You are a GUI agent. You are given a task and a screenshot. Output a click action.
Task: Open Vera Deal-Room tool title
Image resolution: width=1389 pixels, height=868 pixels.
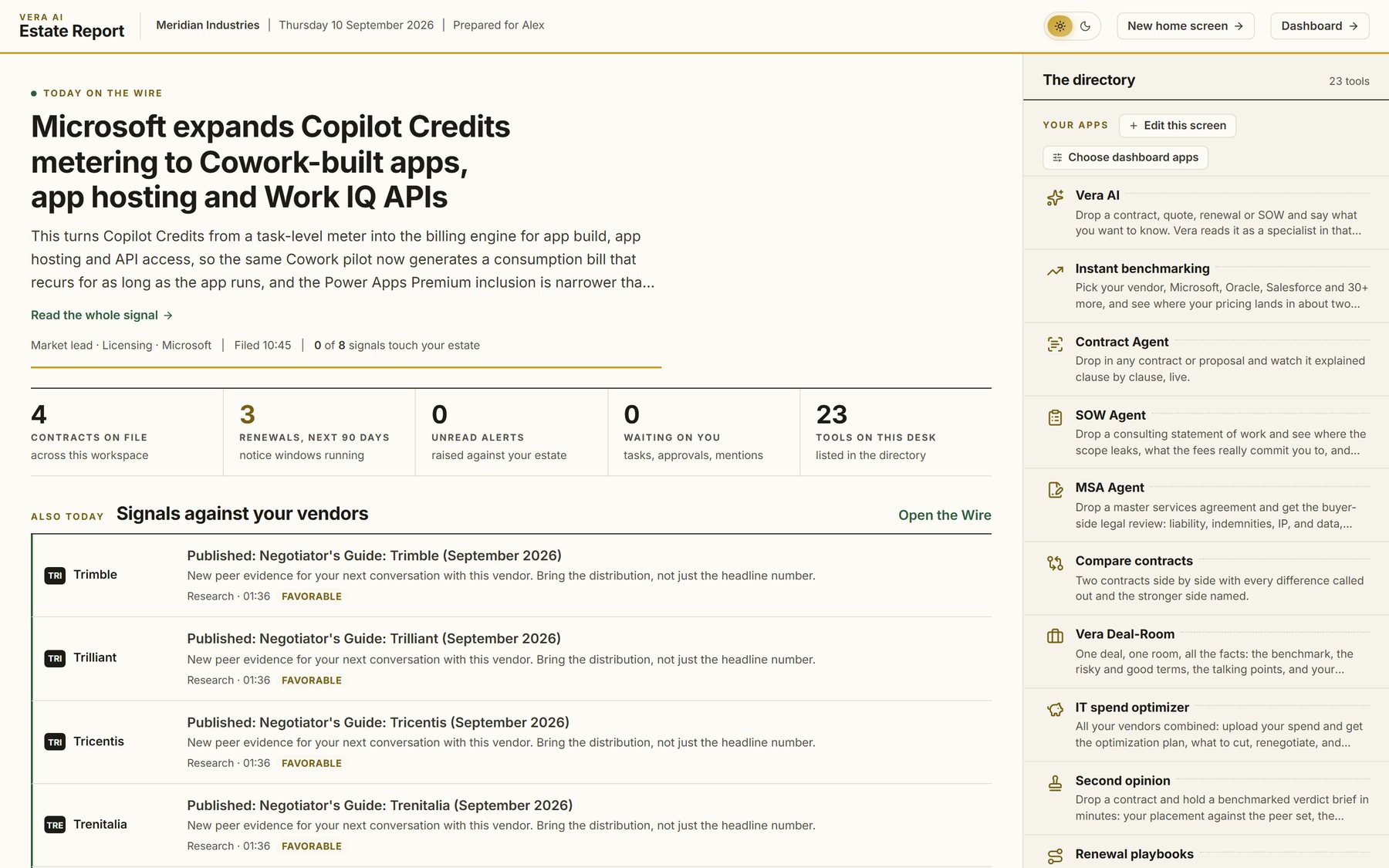(x=1125, y=634)
